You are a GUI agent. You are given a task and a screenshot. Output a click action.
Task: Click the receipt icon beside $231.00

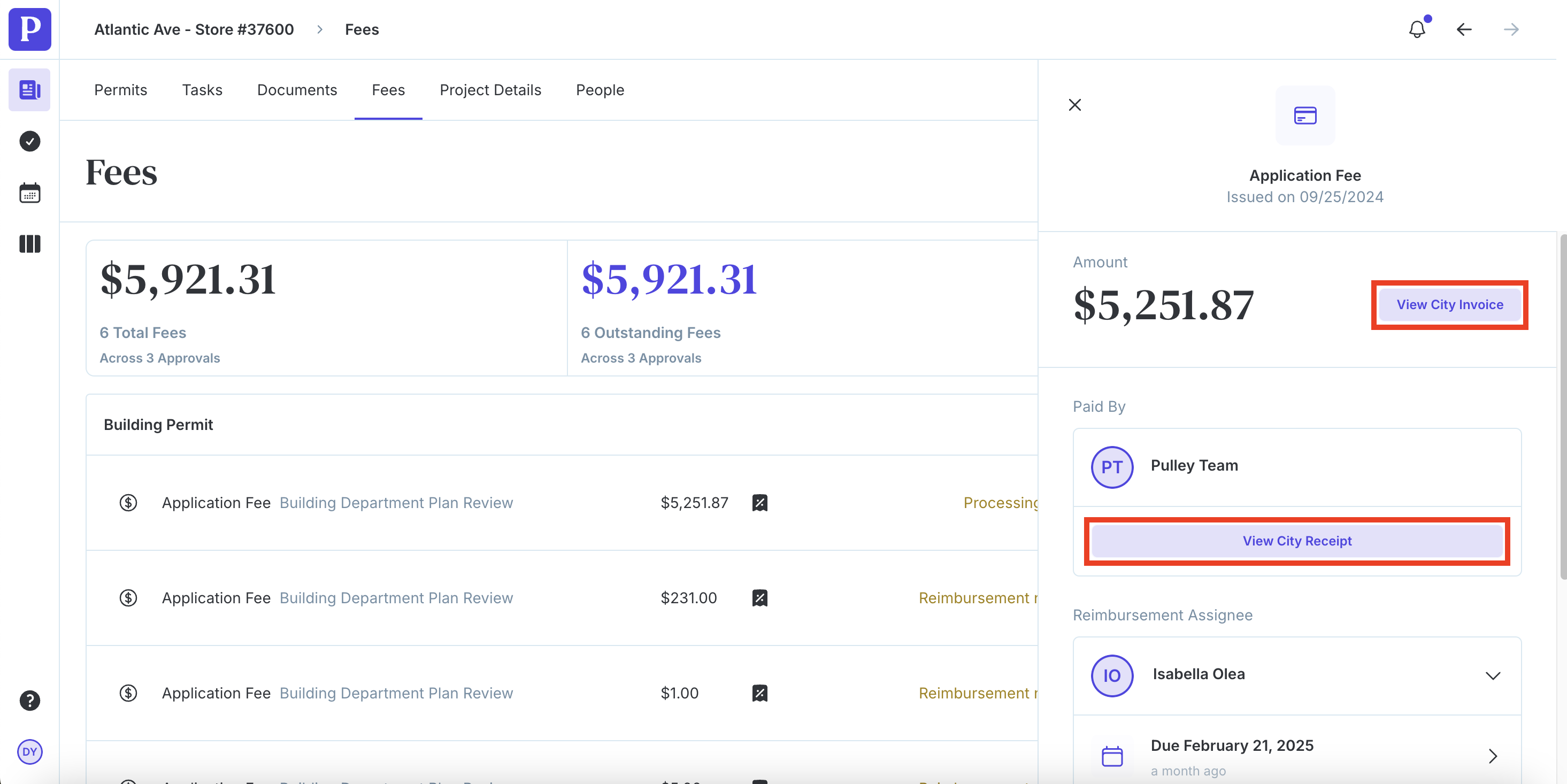pos(759,598)
